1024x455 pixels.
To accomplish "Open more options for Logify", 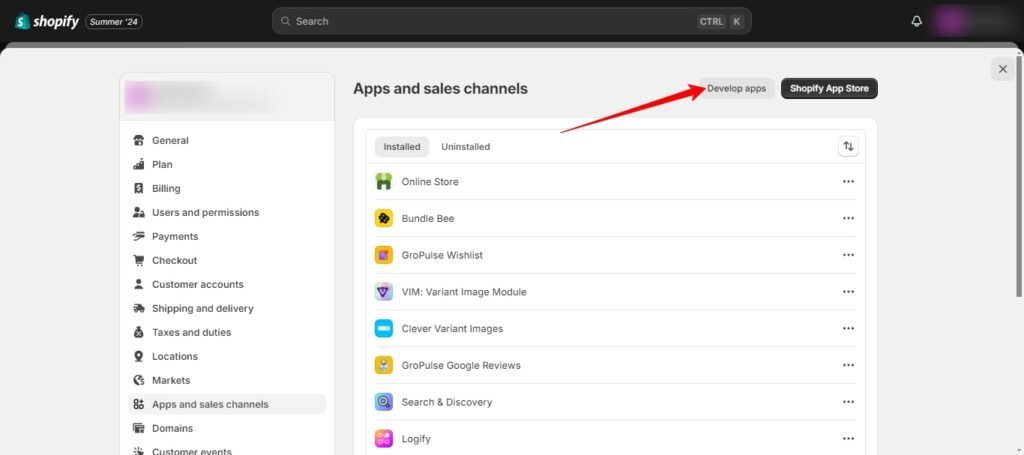I will tap(848, 439).
